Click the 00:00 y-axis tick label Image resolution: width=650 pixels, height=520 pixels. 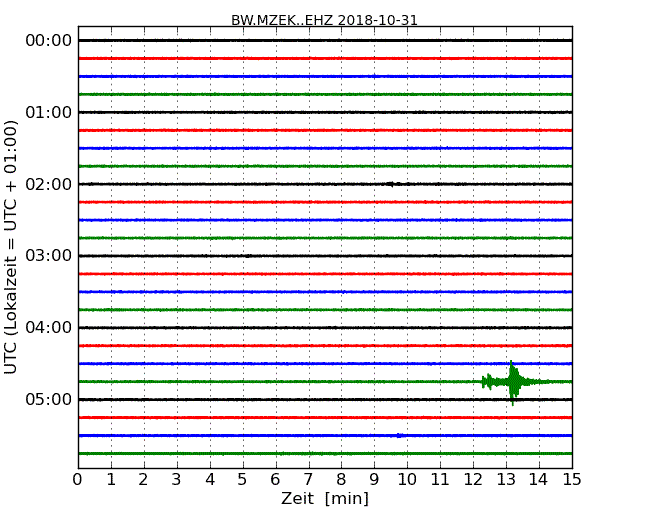[47, 40]
